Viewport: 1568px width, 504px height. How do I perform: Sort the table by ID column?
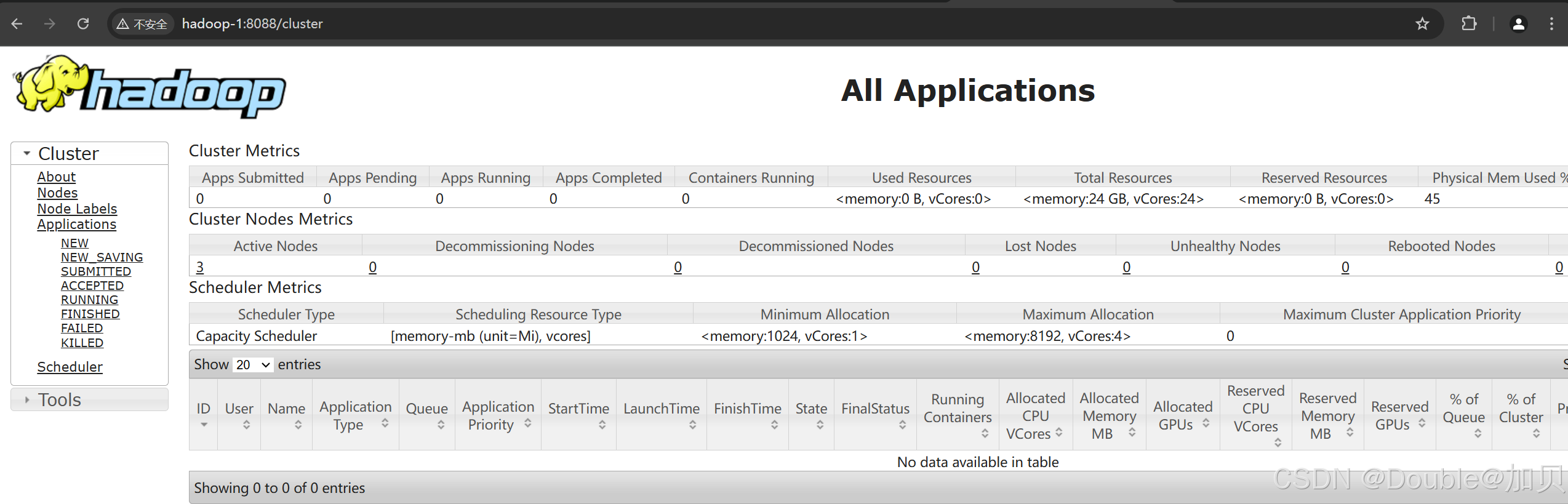[203, 414]
